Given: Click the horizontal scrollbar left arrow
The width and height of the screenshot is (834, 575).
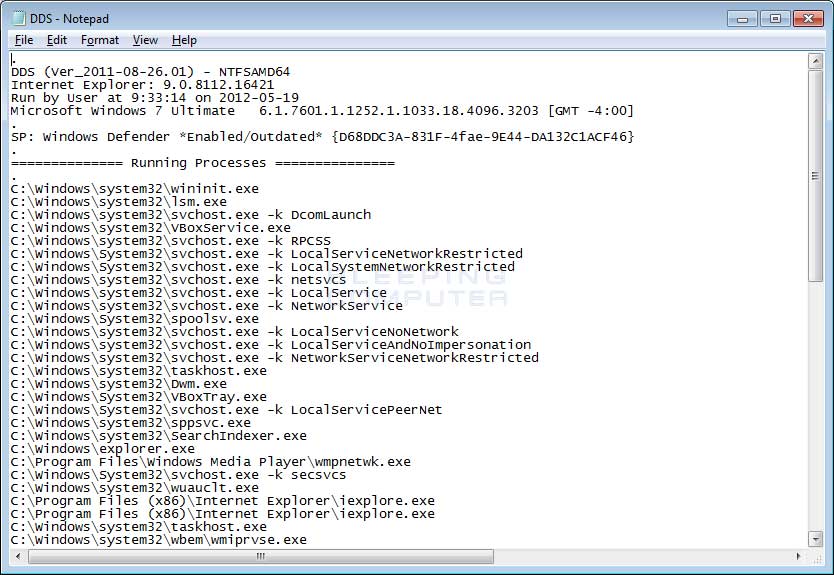Looking at the screenshot, I should [18, 556].
